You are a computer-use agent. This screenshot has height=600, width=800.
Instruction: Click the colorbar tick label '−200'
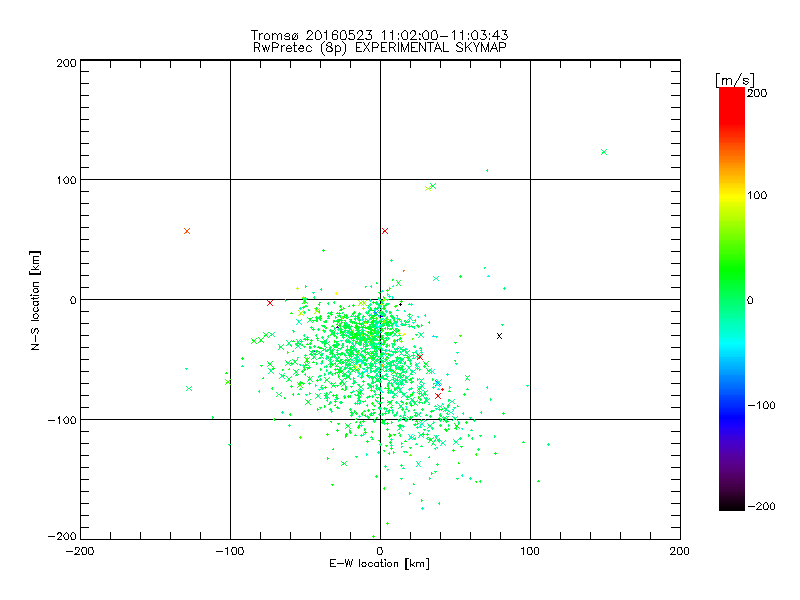pos(761,506)
